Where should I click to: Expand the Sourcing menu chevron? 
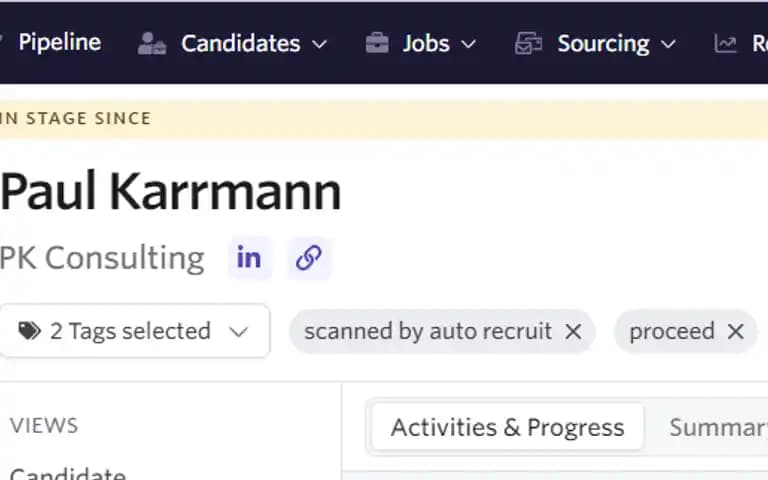click(x=668, y=45)
